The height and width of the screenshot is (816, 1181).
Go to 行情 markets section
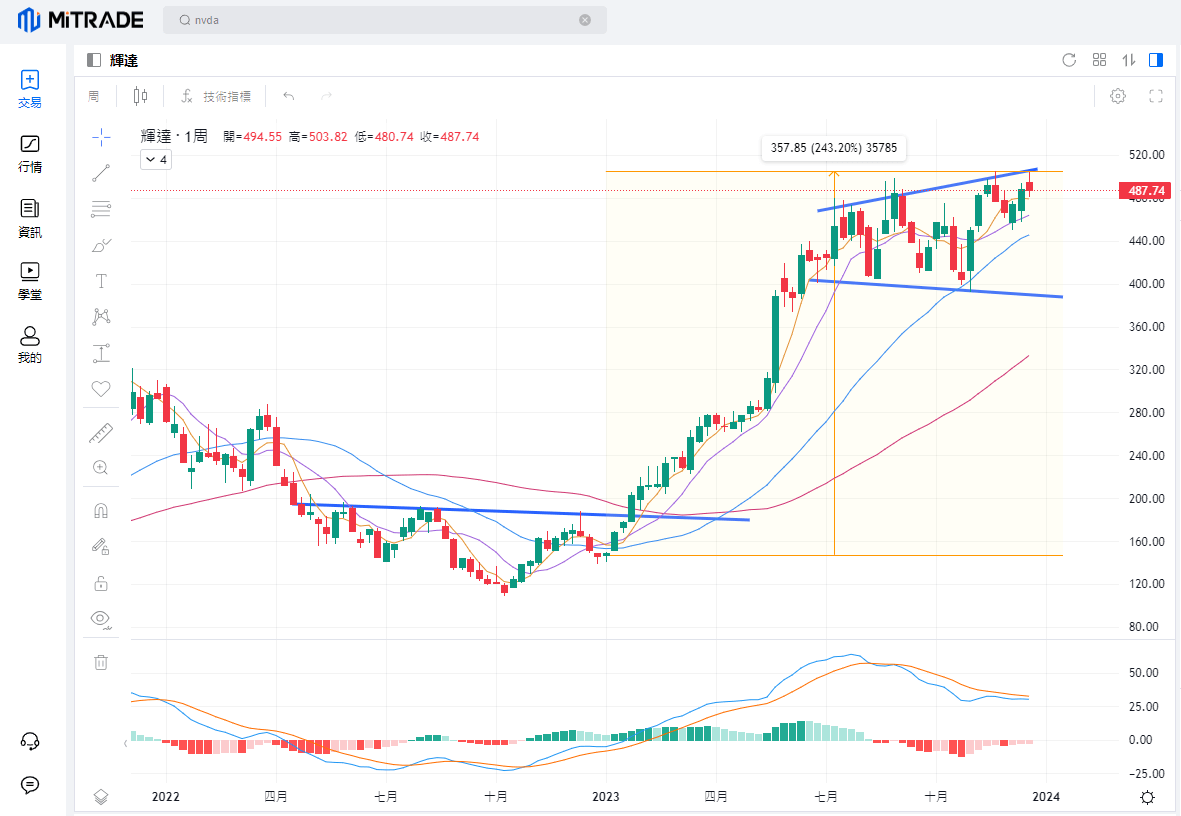point(30,154)
